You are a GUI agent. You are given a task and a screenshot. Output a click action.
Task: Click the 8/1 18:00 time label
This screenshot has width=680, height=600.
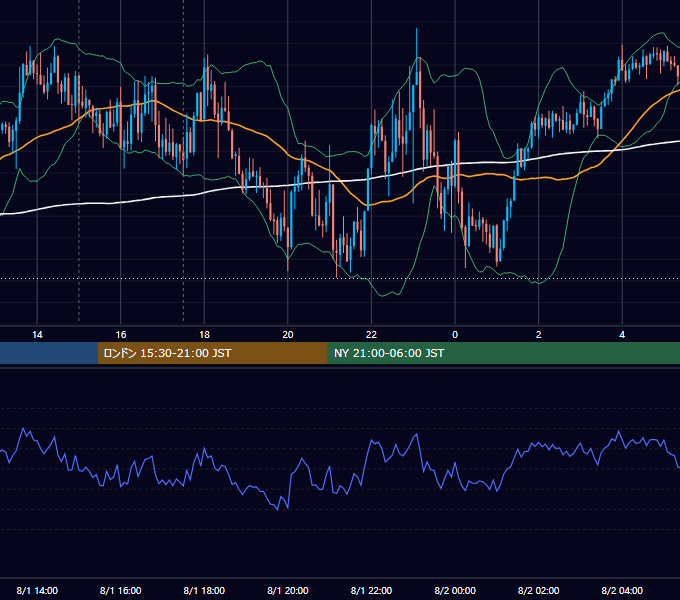pos(204,591)
